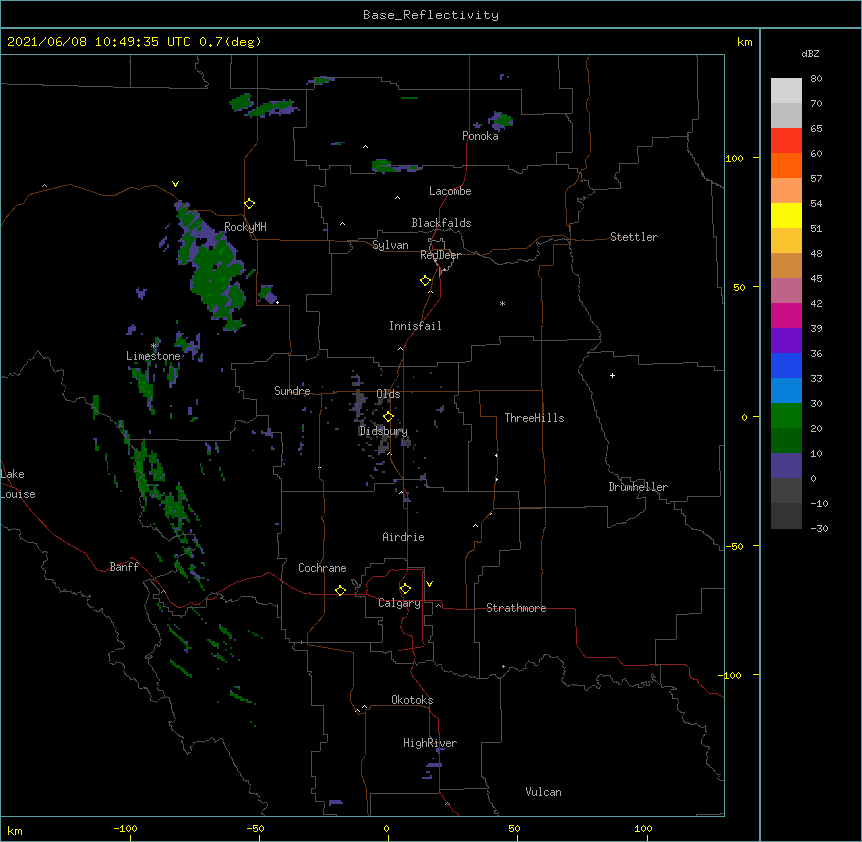862x842 pixels.
Task: Click the Sundre town label
Action: click(292, 391)
